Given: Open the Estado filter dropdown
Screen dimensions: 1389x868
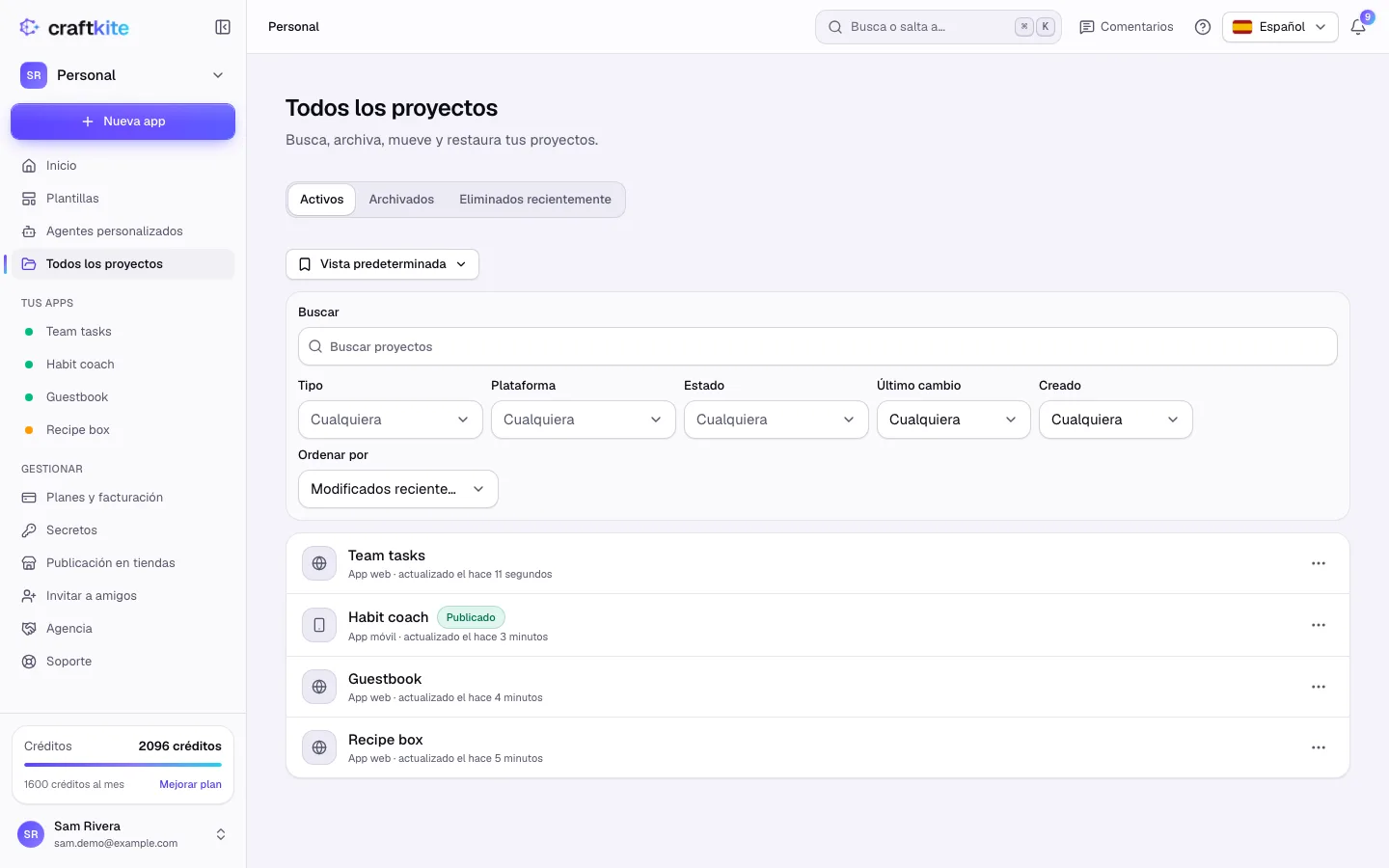Looking at the screenshot, I should point(776,420).
